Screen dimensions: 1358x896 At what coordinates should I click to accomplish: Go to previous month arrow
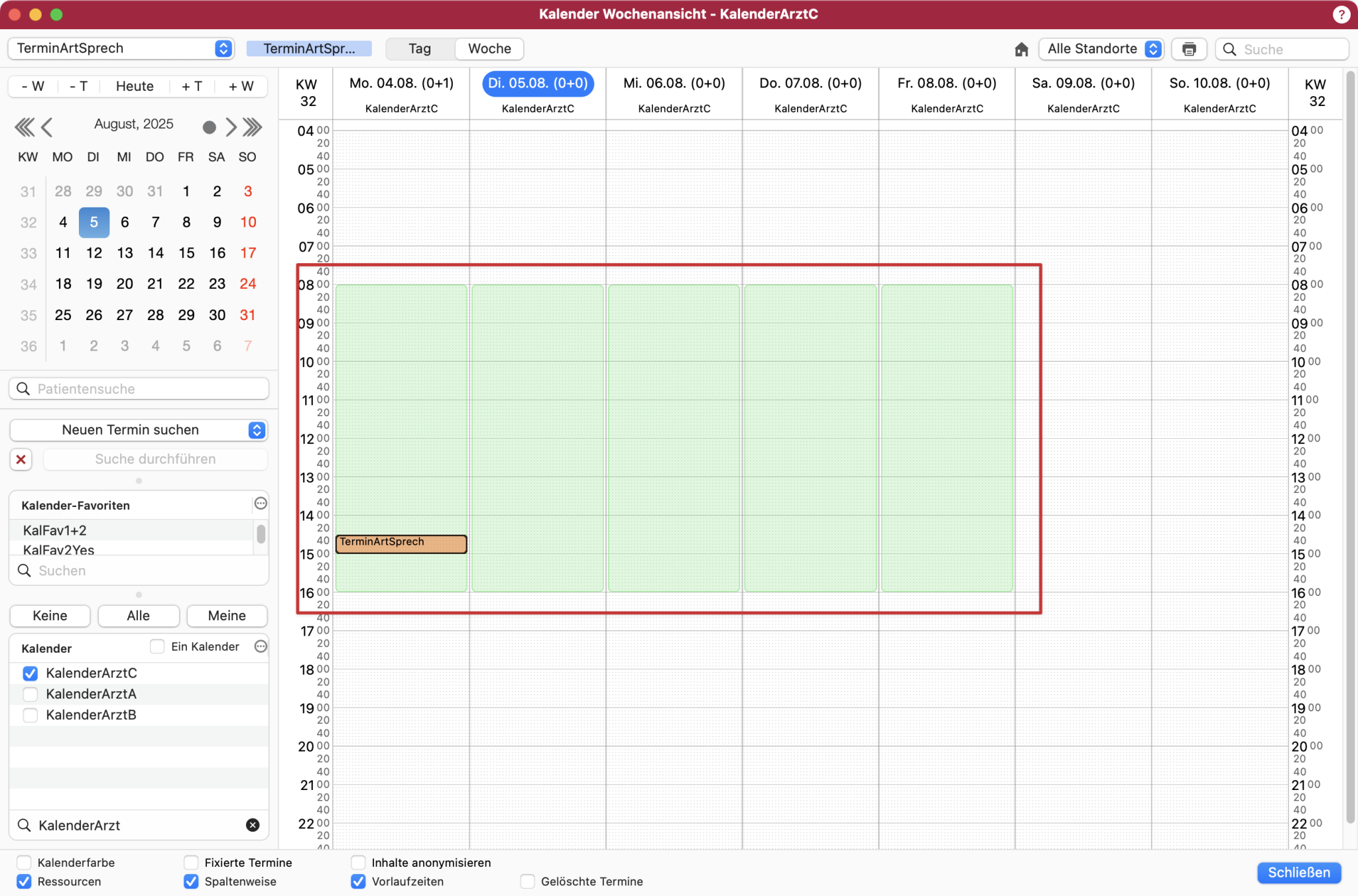(47, 127)
